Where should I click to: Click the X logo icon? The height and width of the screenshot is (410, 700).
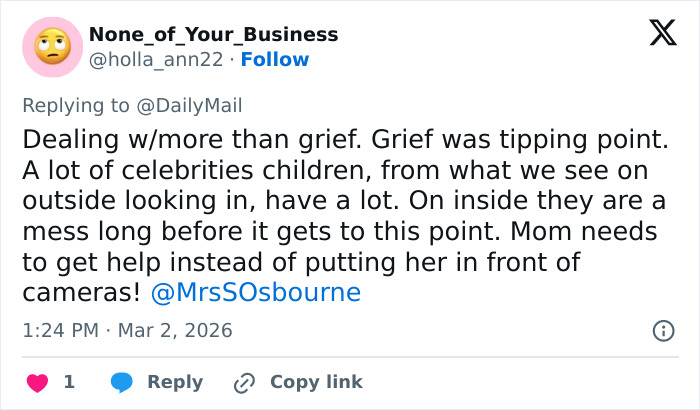[x=656, y=35]
